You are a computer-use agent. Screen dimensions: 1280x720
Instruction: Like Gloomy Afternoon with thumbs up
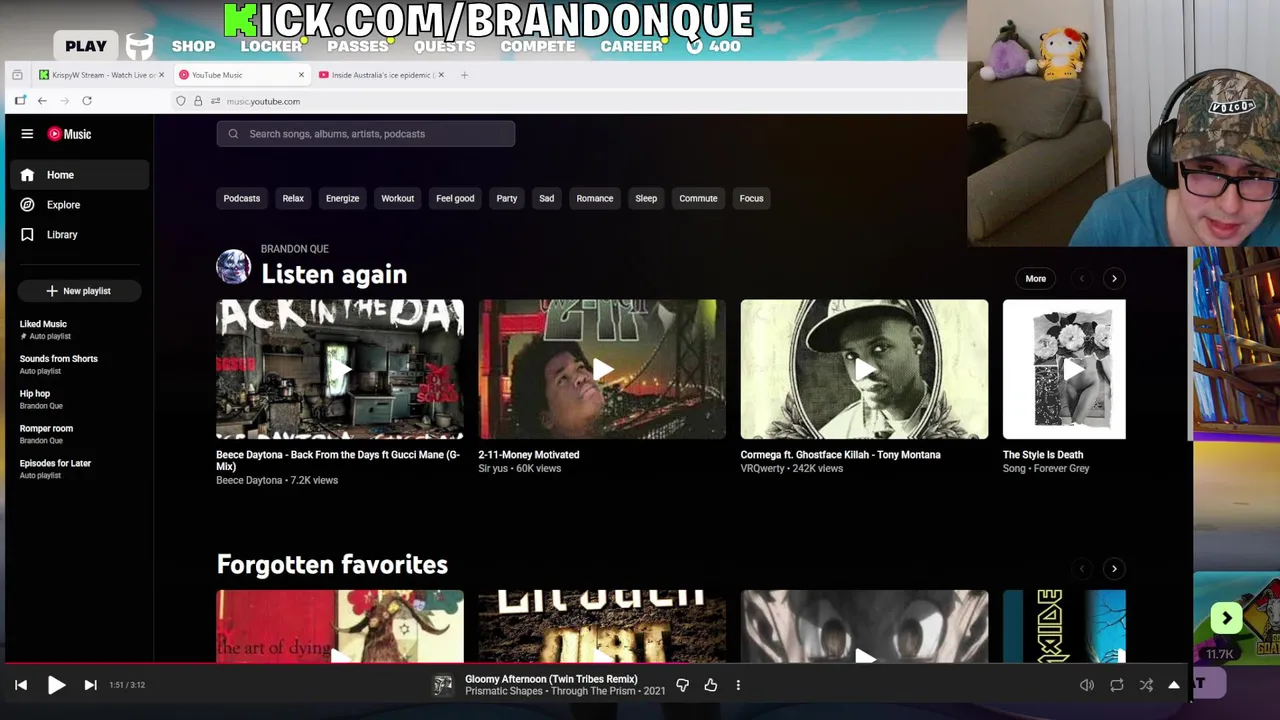coord(711,685)
